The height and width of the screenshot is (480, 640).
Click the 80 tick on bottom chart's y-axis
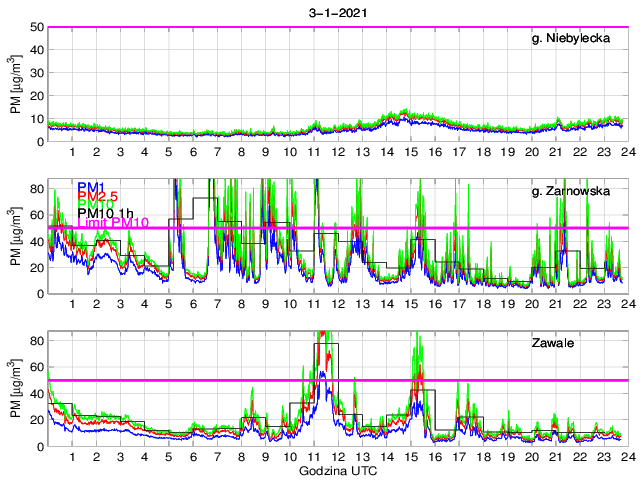click(35, 340)
